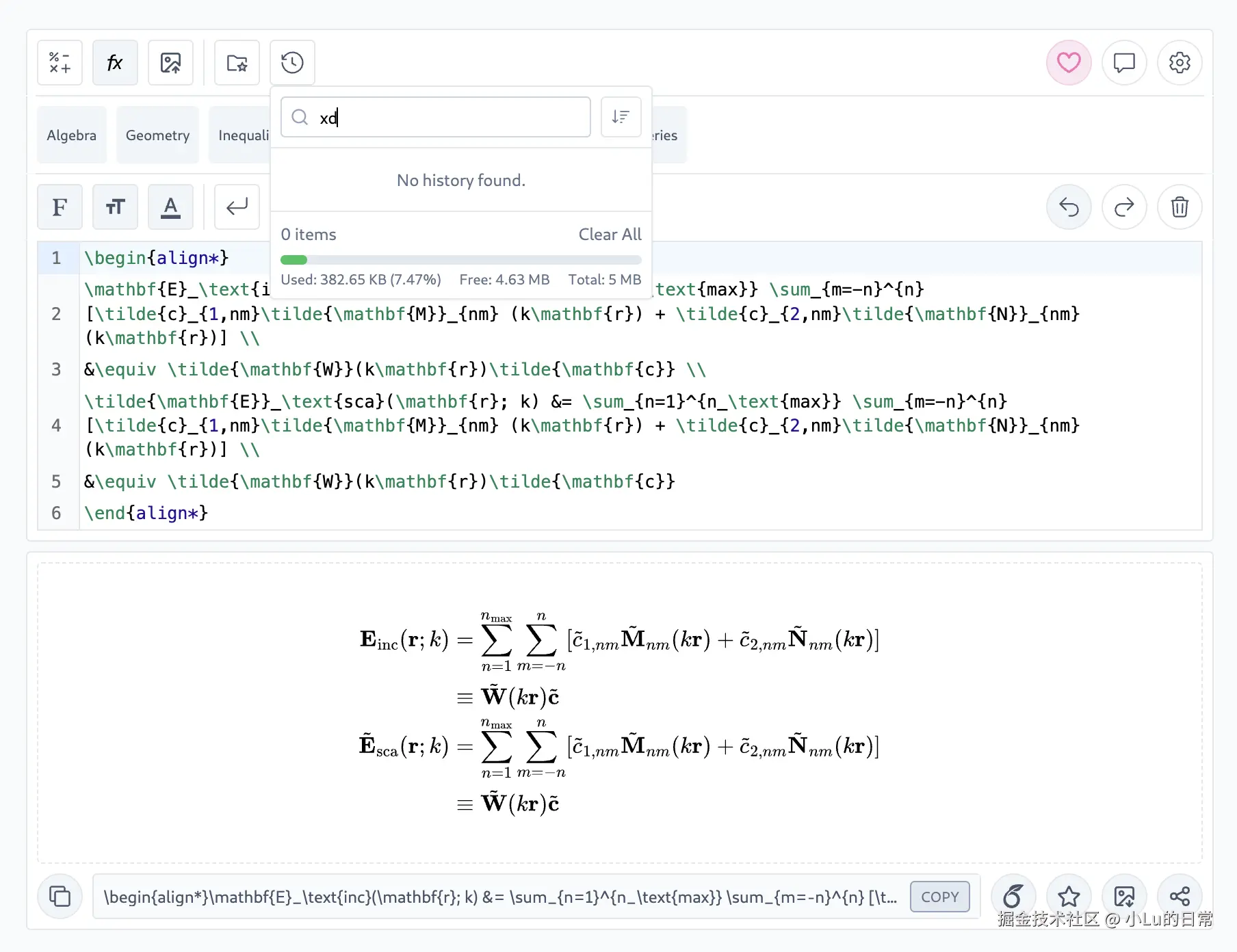This screenshot has width=1237, height=952.
Task: Open the starred favorites folder
Action: pyautogui.click(x=237, y=63)
